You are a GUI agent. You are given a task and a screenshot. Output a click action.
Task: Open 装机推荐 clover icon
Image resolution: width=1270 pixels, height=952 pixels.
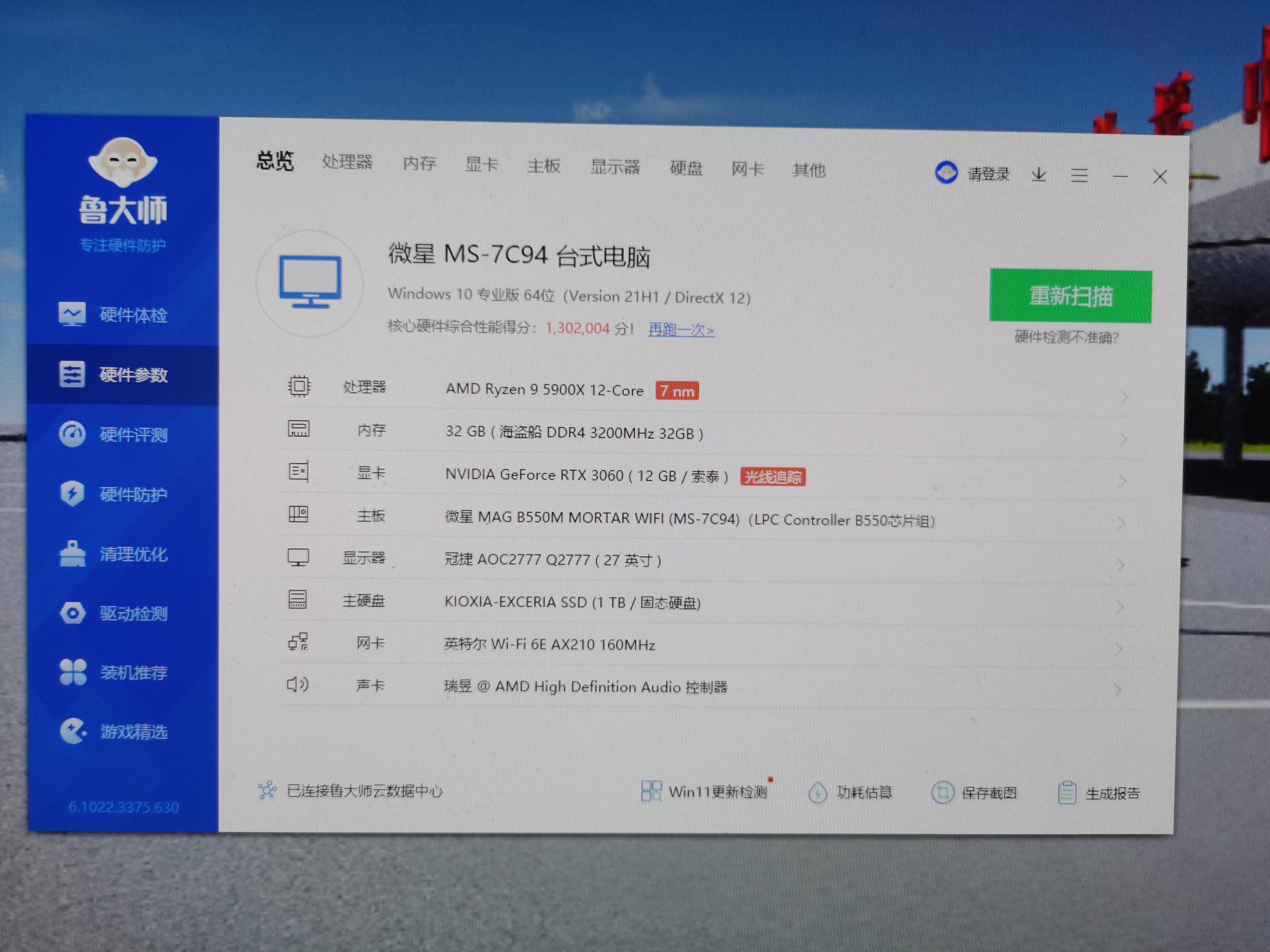pyautogui.click(x=73, y=672)
